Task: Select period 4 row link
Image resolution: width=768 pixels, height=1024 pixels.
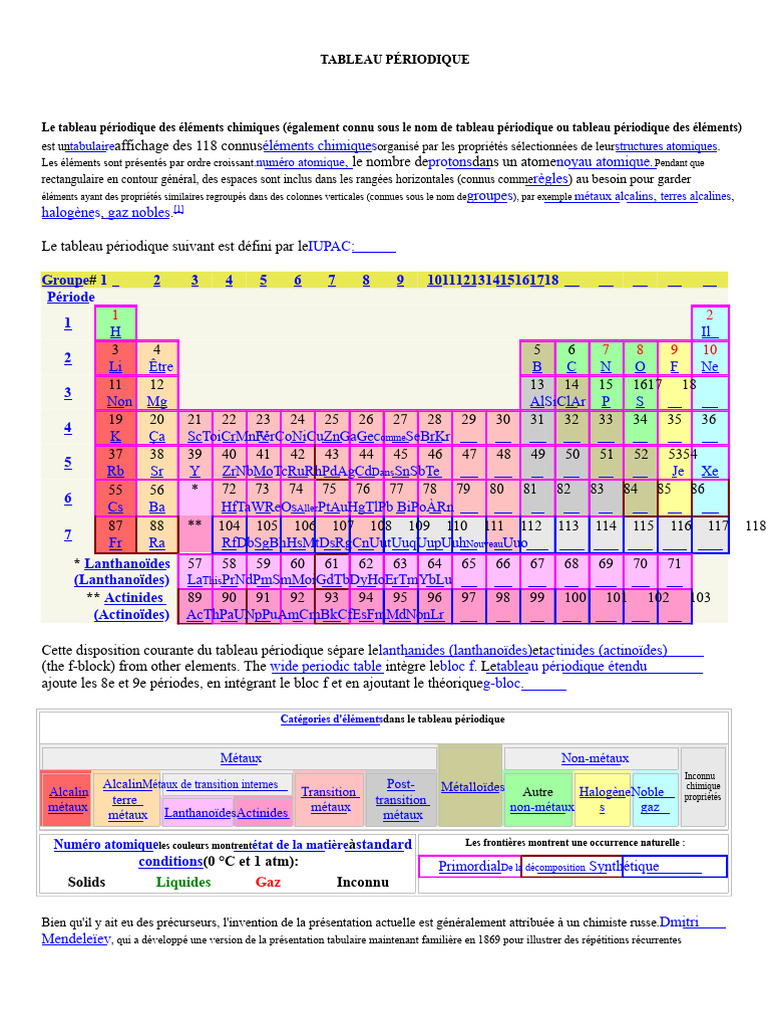Action: (x=68, y=428)
